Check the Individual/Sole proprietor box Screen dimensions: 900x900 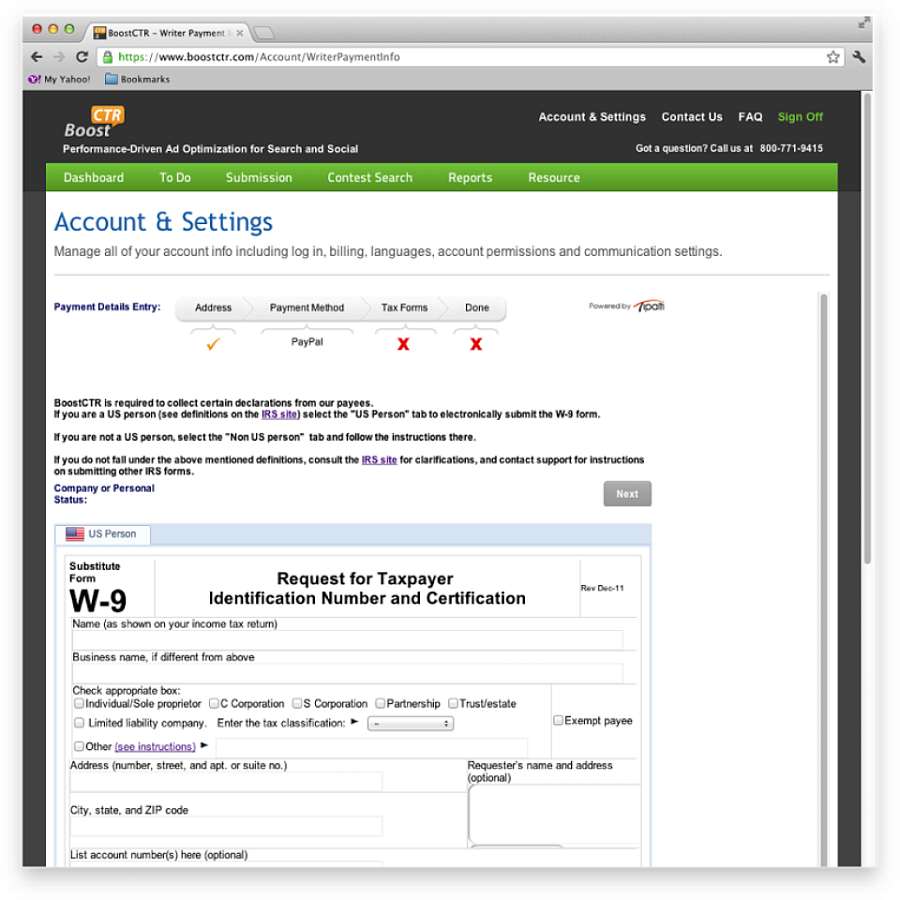pyautogui.click(x=79, y=703)
